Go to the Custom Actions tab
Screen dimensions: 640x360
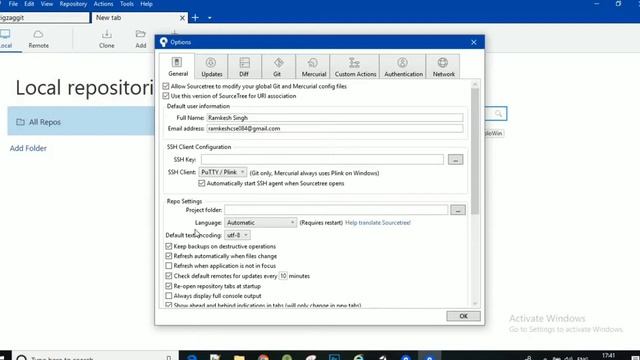355,67
